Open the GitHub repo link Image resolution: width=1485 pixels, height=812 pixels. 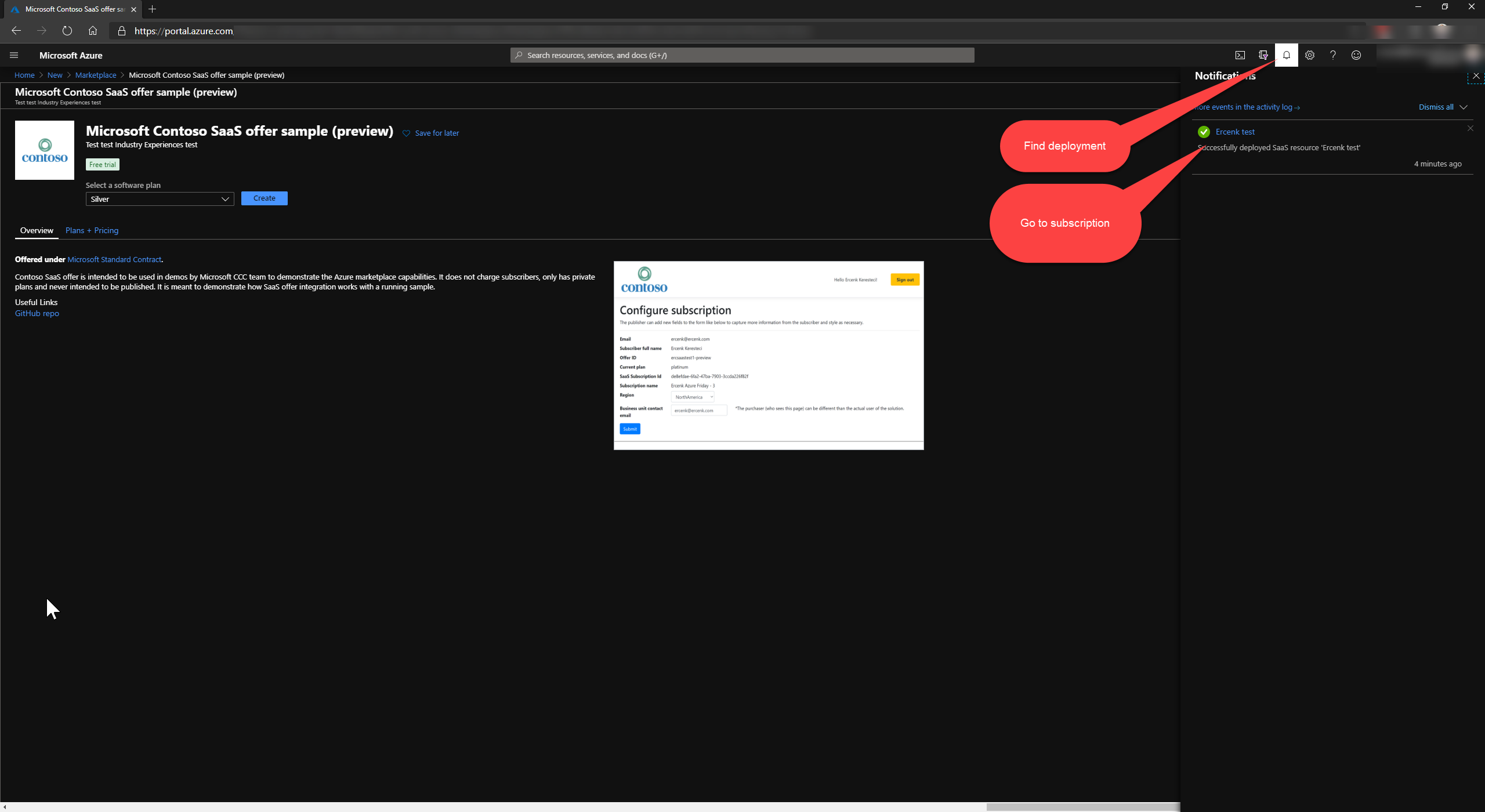point(37,313)
